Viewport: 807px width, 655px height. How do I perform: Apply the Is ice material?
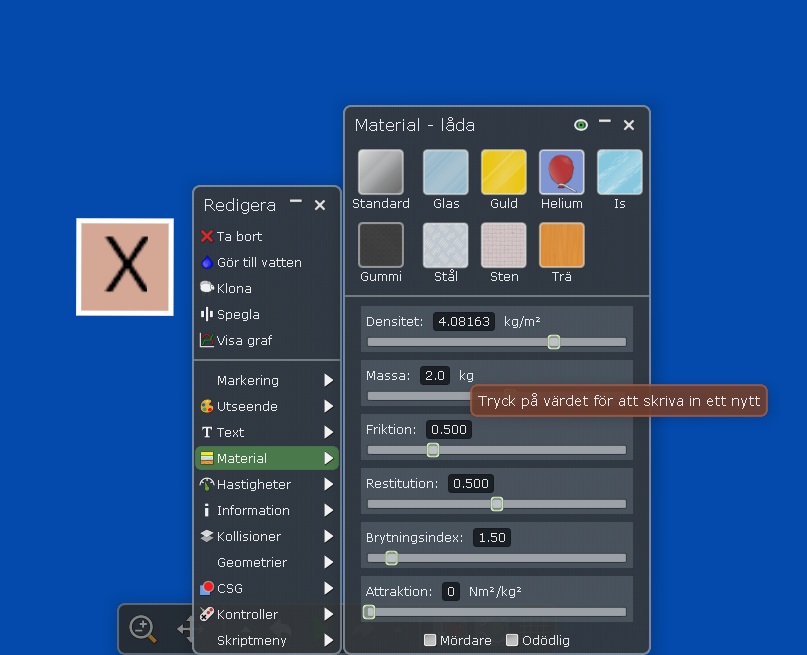click(x=619, y=172)
